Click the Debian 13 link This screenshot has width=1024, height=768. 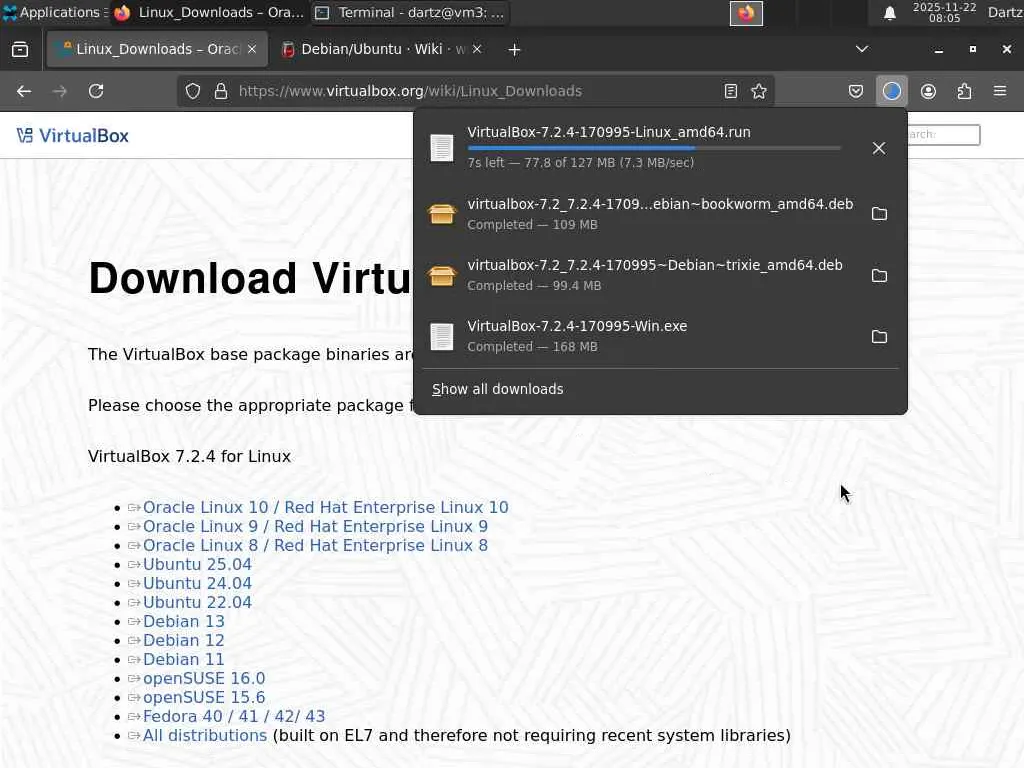click(x=184, y=621)
